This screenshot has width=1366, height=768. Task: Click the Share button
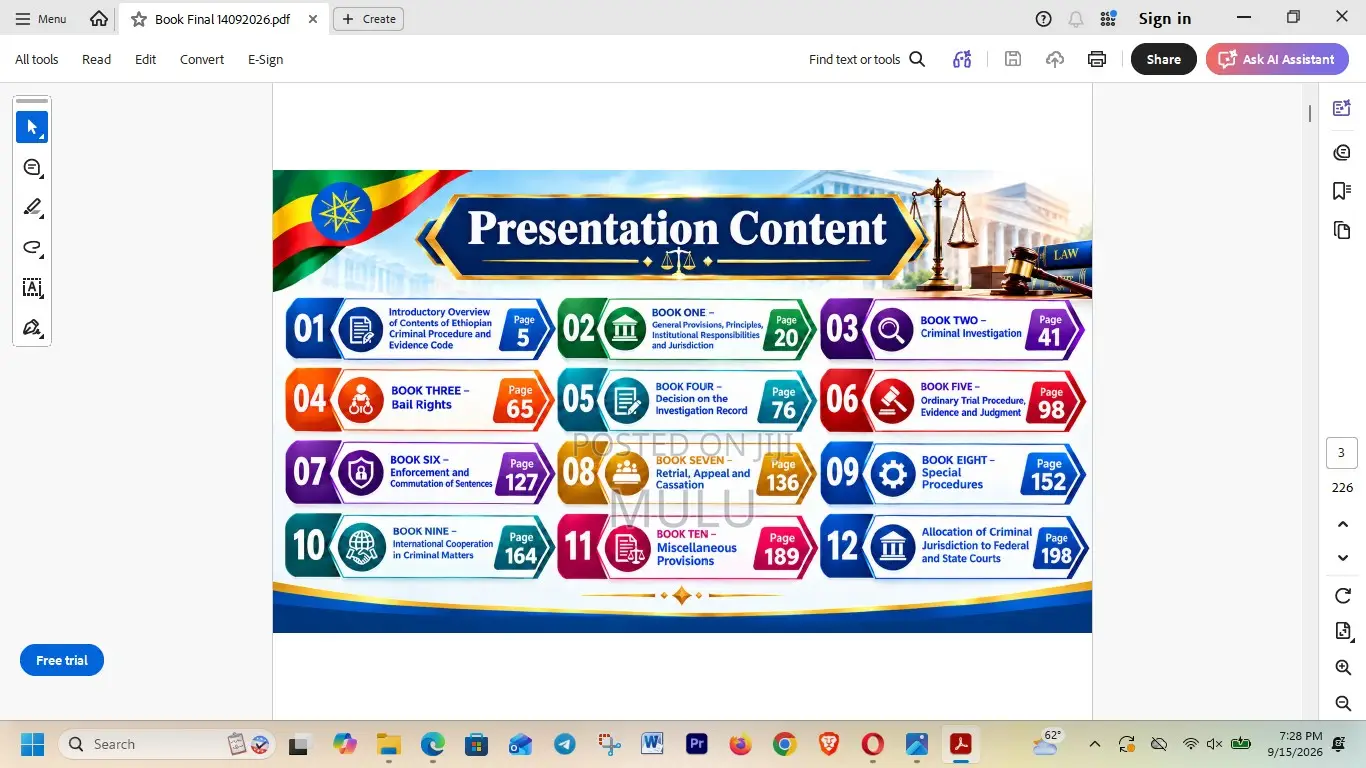point(1163,59)
